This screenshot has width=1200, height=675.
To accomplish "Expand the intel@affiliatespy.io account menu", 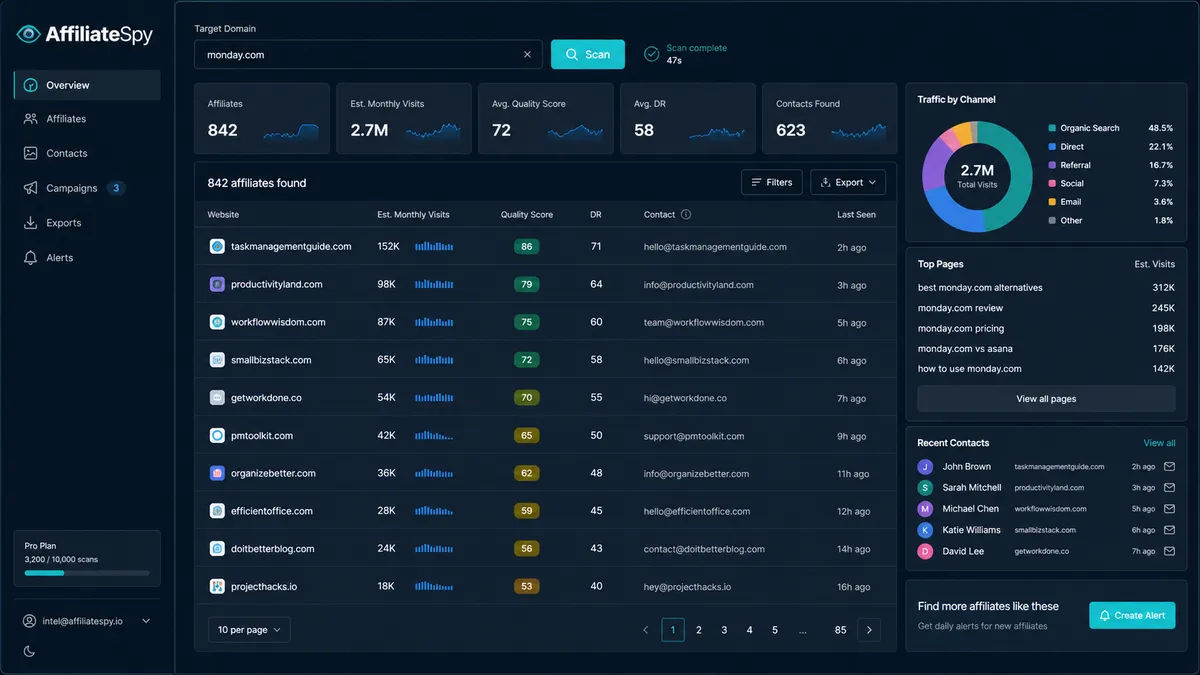I will pyautogui.click(x=87, y=621).
